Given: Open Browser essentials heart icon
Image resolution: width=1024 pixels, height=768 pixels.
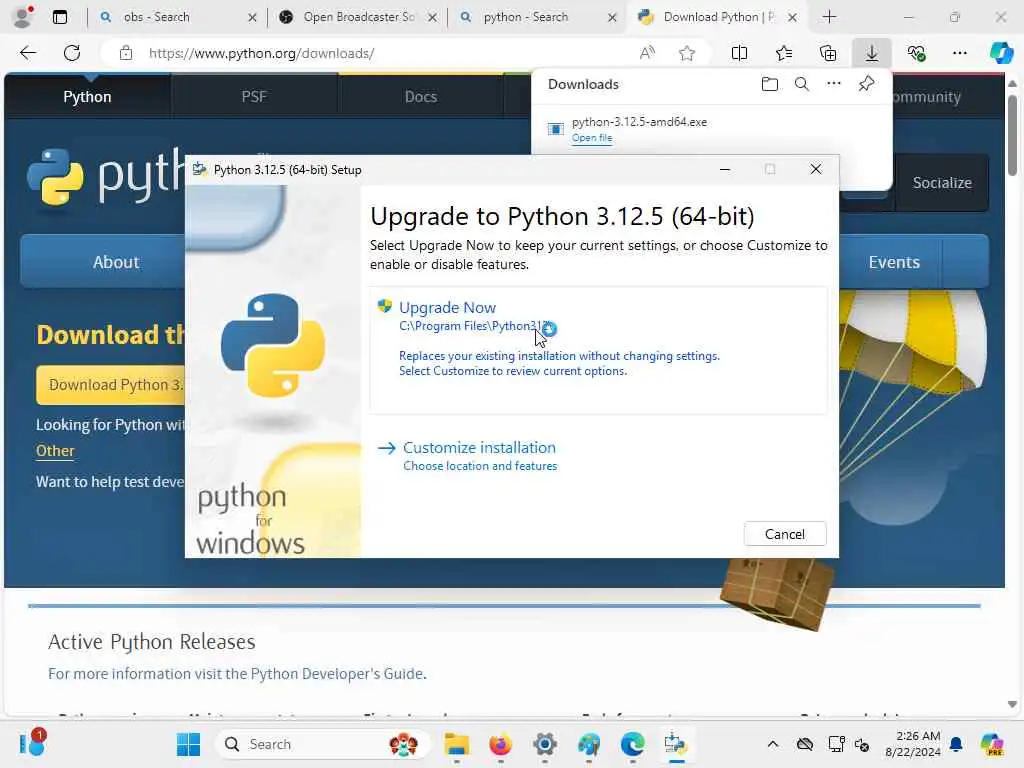Looking at the screenshot, I should 916,53.
